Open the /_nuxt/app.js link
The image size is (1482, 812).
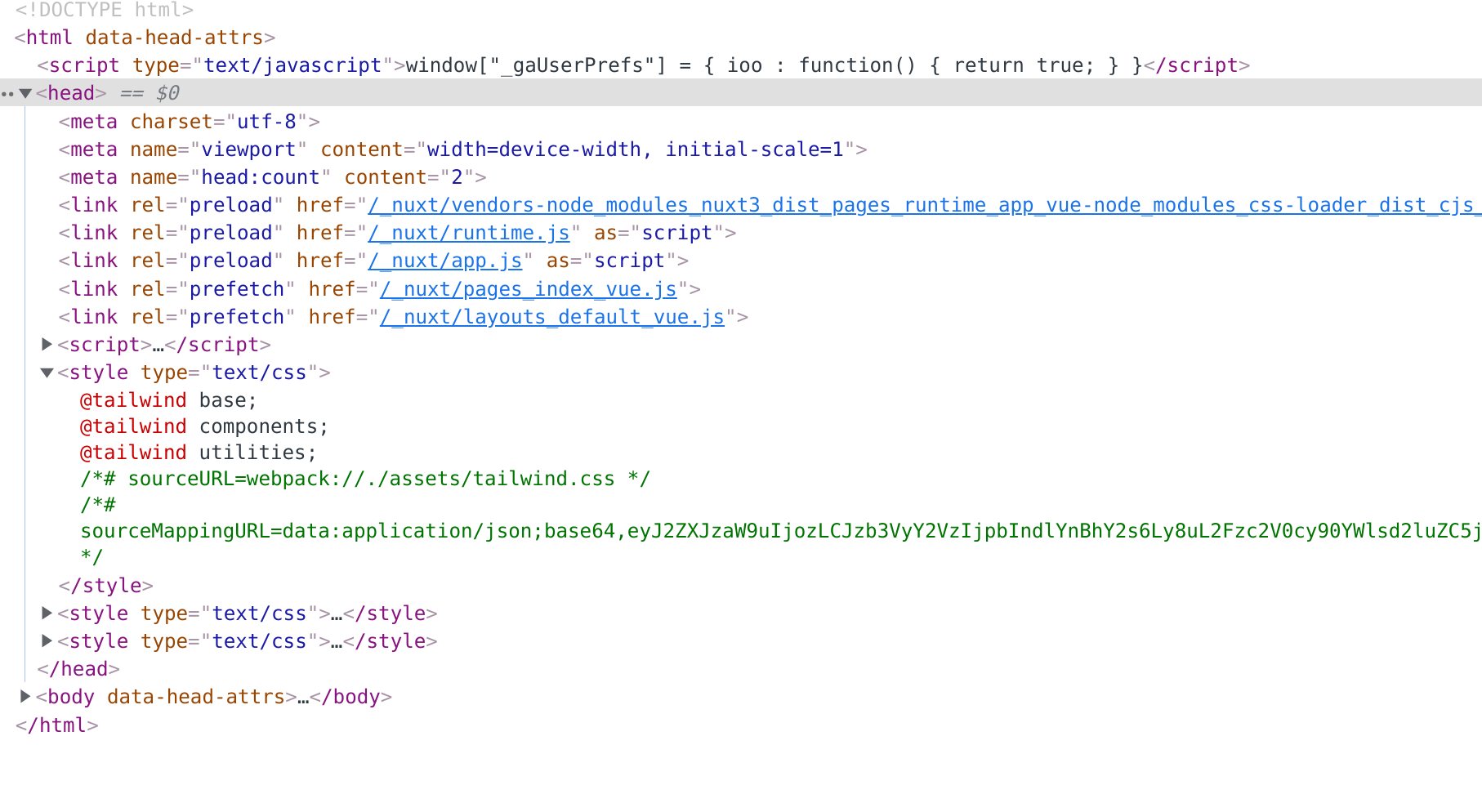click(x=445, y=261)
